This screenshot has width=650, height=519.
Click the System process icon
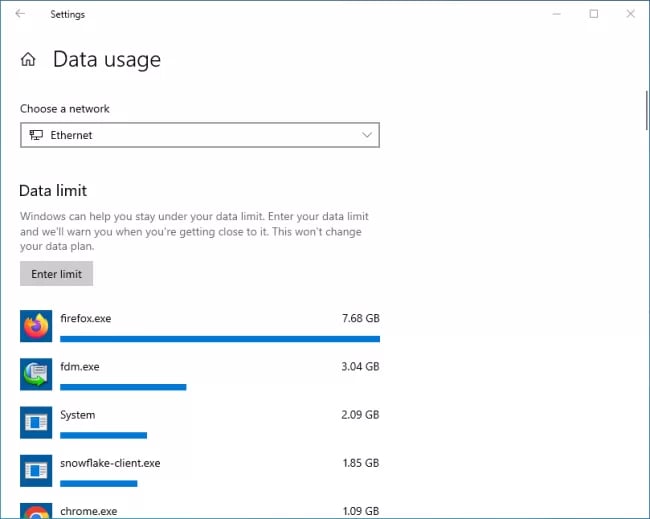(x=36, y=422)
